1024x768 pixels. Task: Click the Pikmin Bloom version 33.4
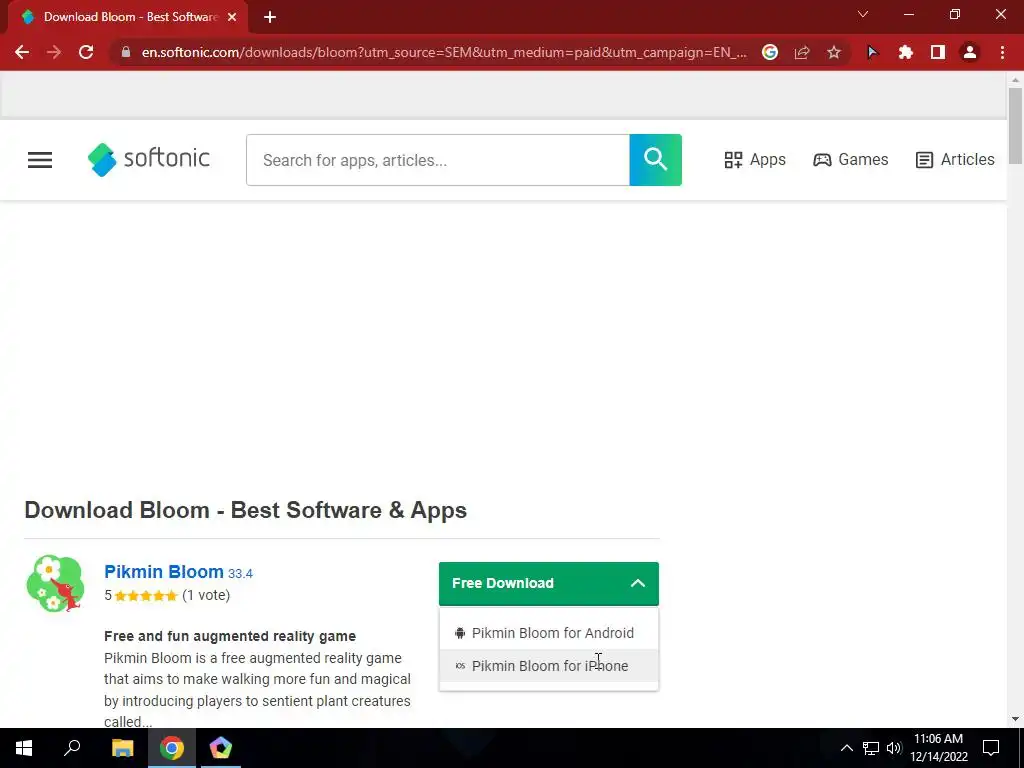240,573
